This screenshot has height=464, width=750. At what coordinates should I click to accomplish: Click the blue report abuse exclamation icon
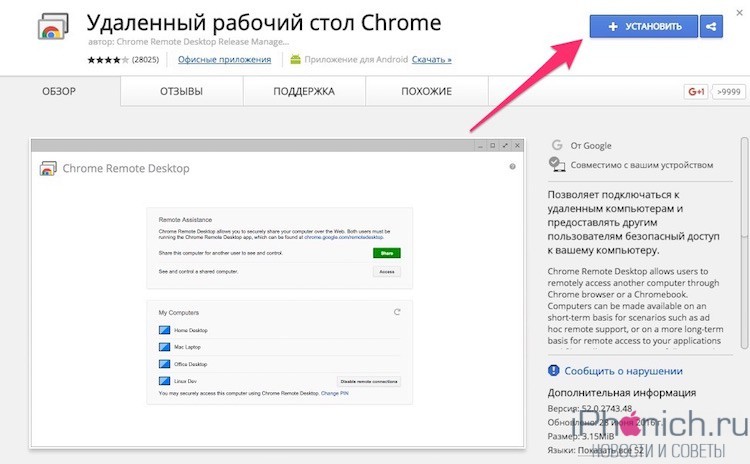[553, 370]
